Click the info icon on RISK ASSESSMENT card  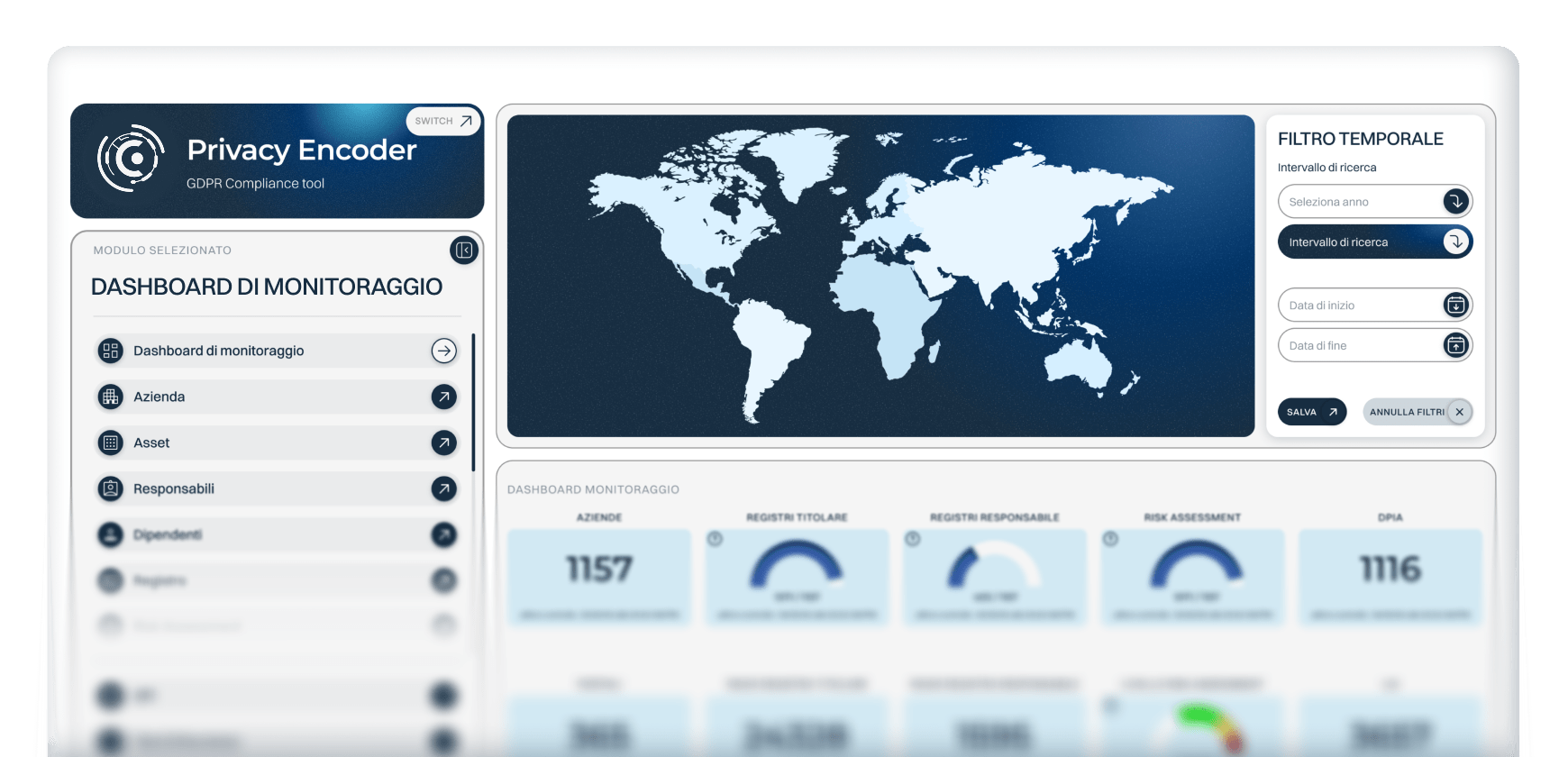(x=1110, y=539)
